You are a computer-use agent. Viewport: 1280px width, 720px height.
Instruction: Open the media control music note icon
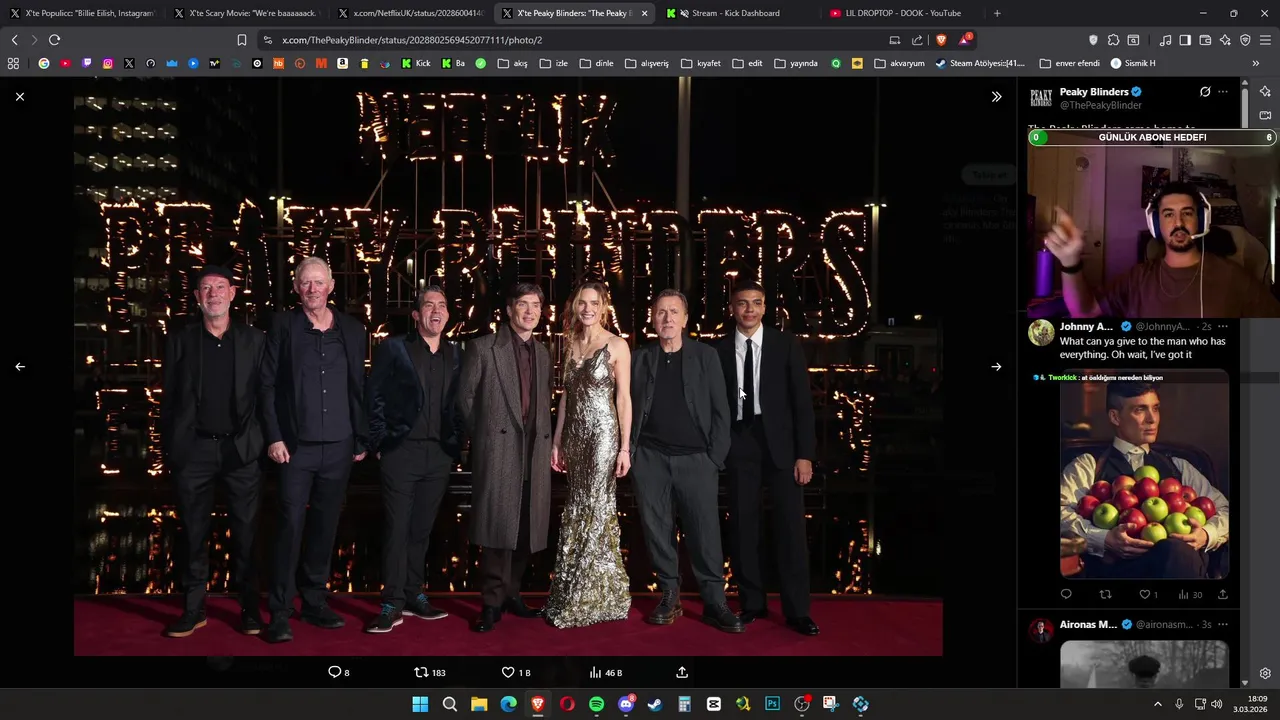click(x=1165, y=40)
